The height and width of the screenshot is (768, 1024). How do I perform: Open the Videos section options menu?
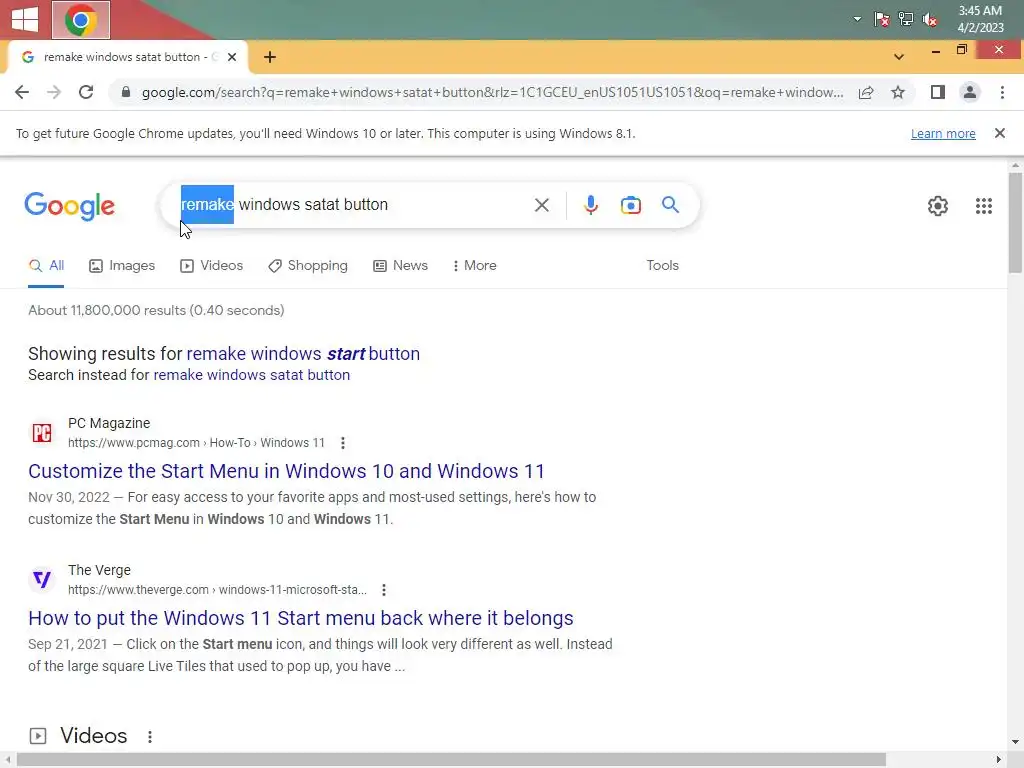click(150, 737)
